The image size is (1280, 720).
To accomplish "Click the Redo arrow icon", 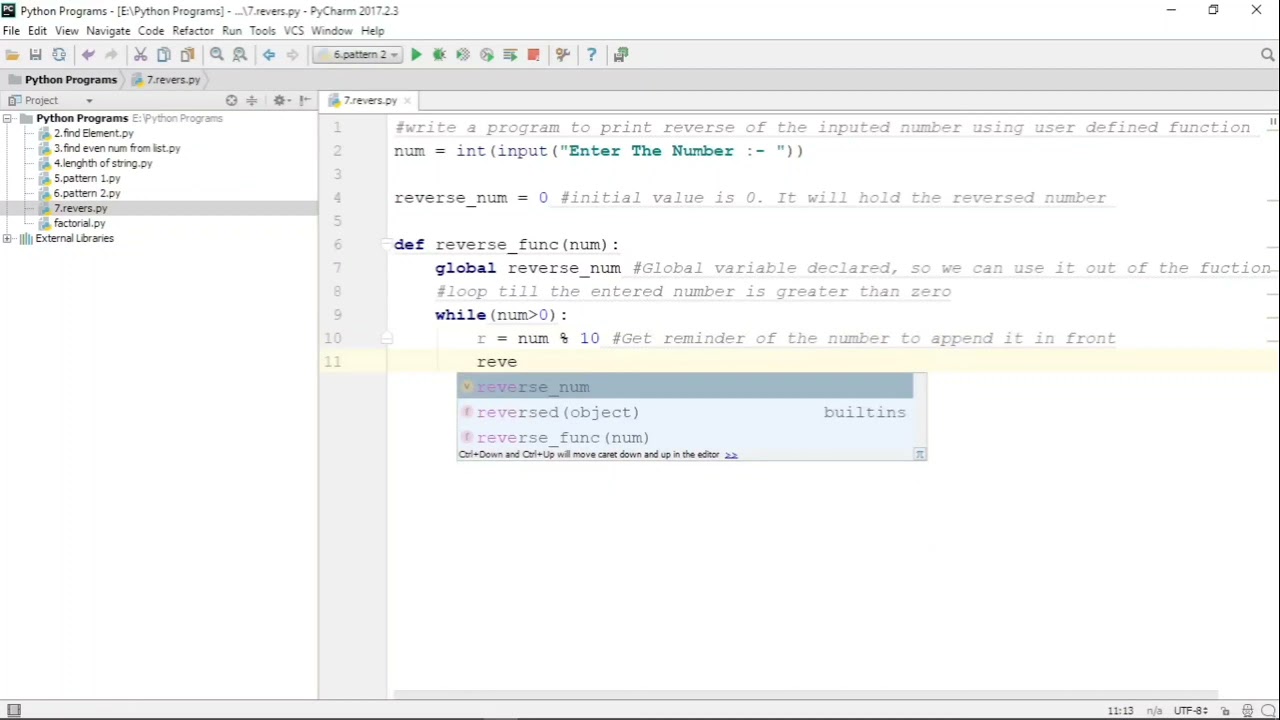I will point(111,55).
